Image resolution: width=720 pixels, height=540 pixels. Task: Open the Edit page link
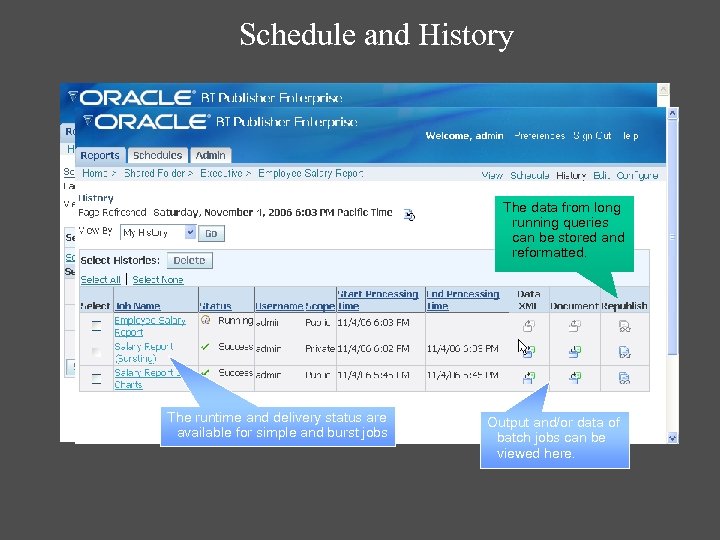[601, 175]
